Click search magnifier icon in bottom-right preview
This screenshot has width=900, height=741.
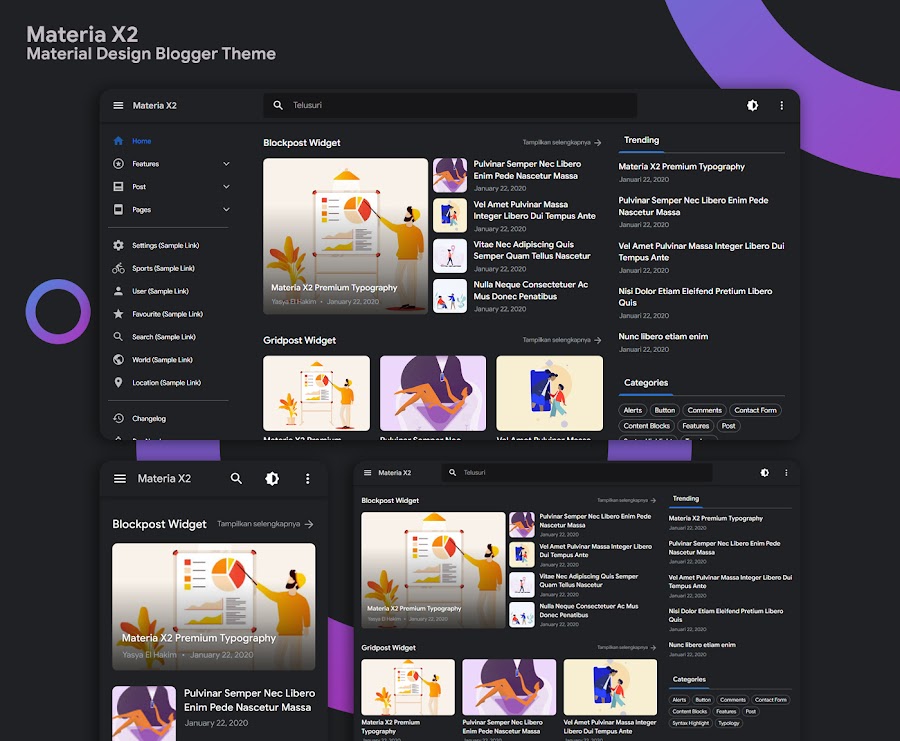tap(452, 472)
